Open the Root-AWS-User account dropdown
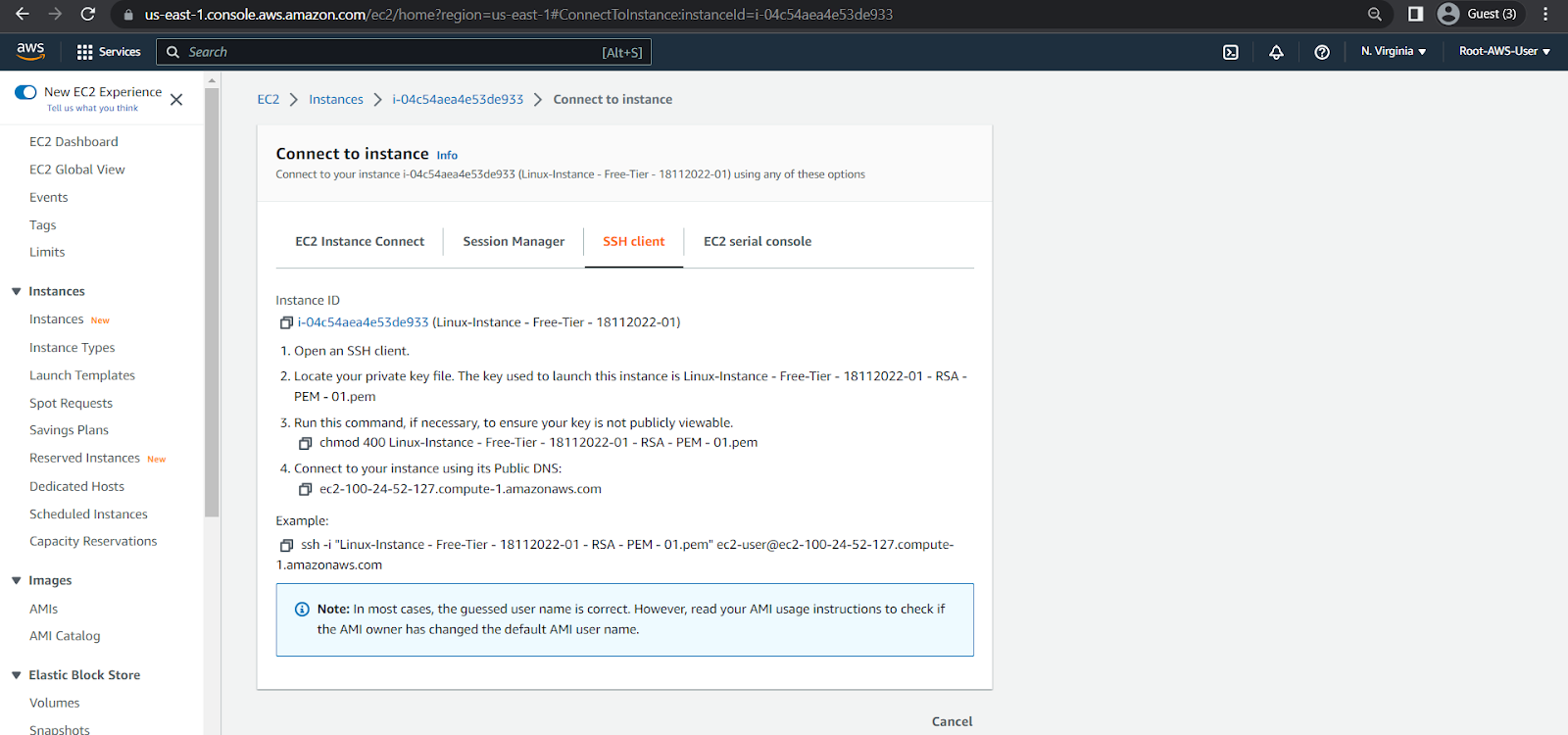1568x735 pixels. pyautogui.click(x=1504, y=51)
